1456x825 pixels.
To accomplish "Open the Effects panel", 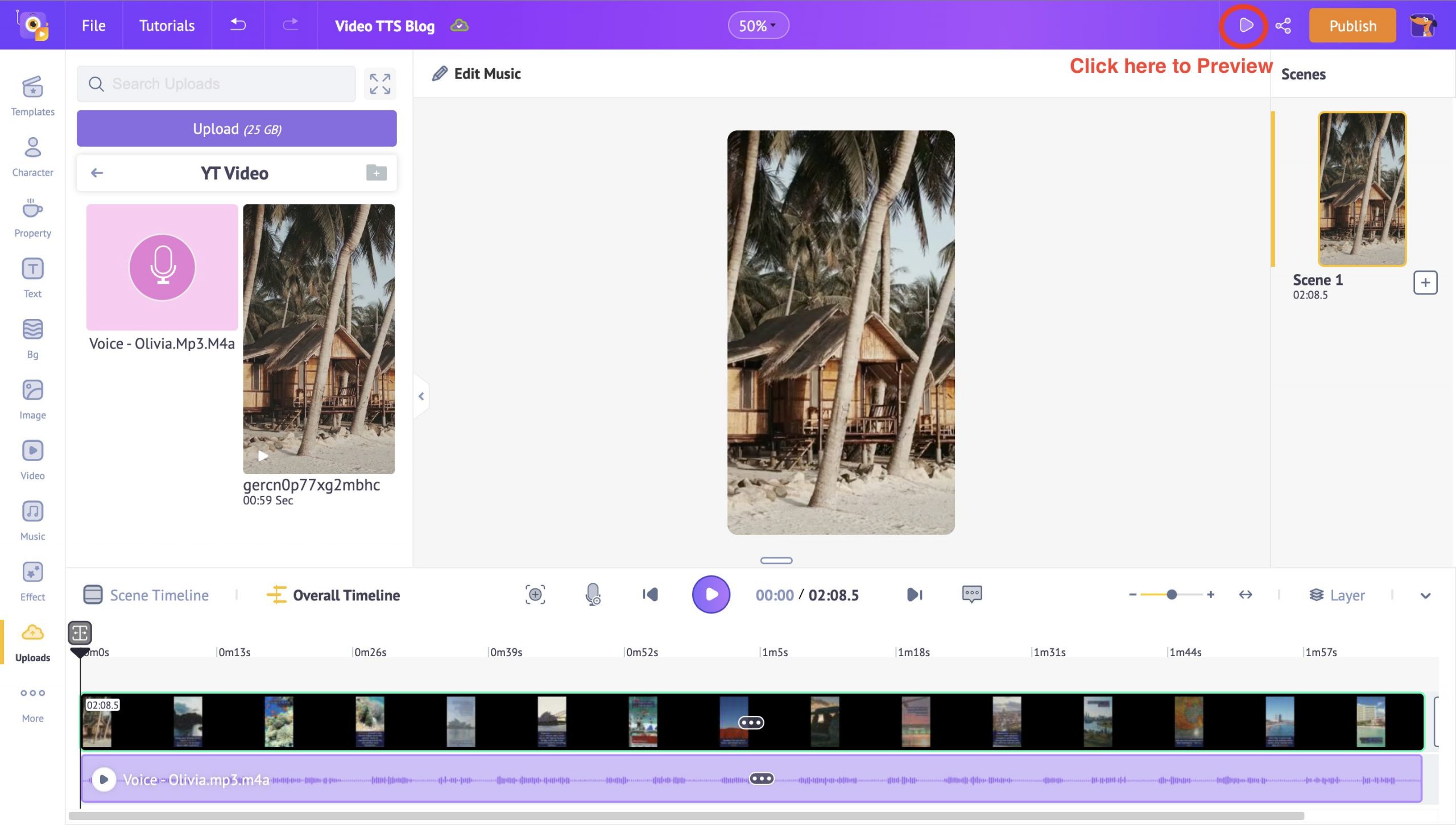I will coord(32,581).
